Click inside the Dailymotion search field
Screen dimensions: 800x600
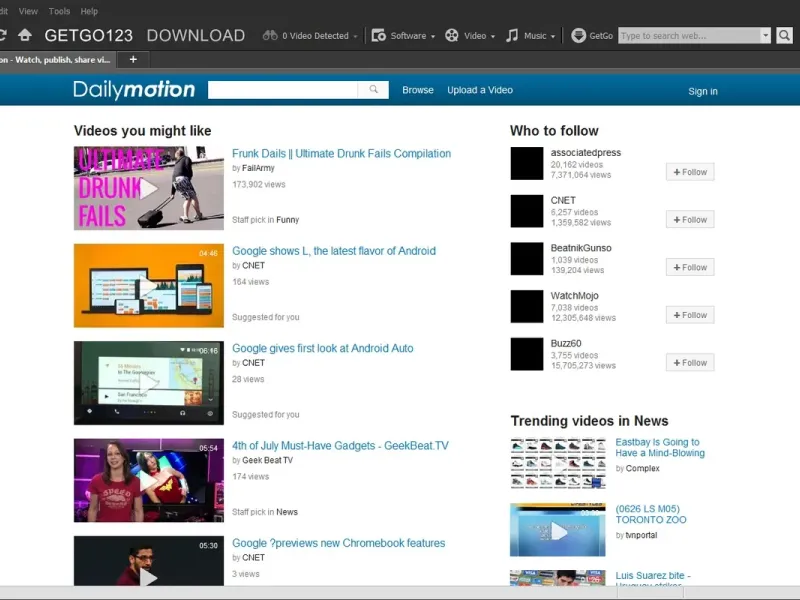283,90
